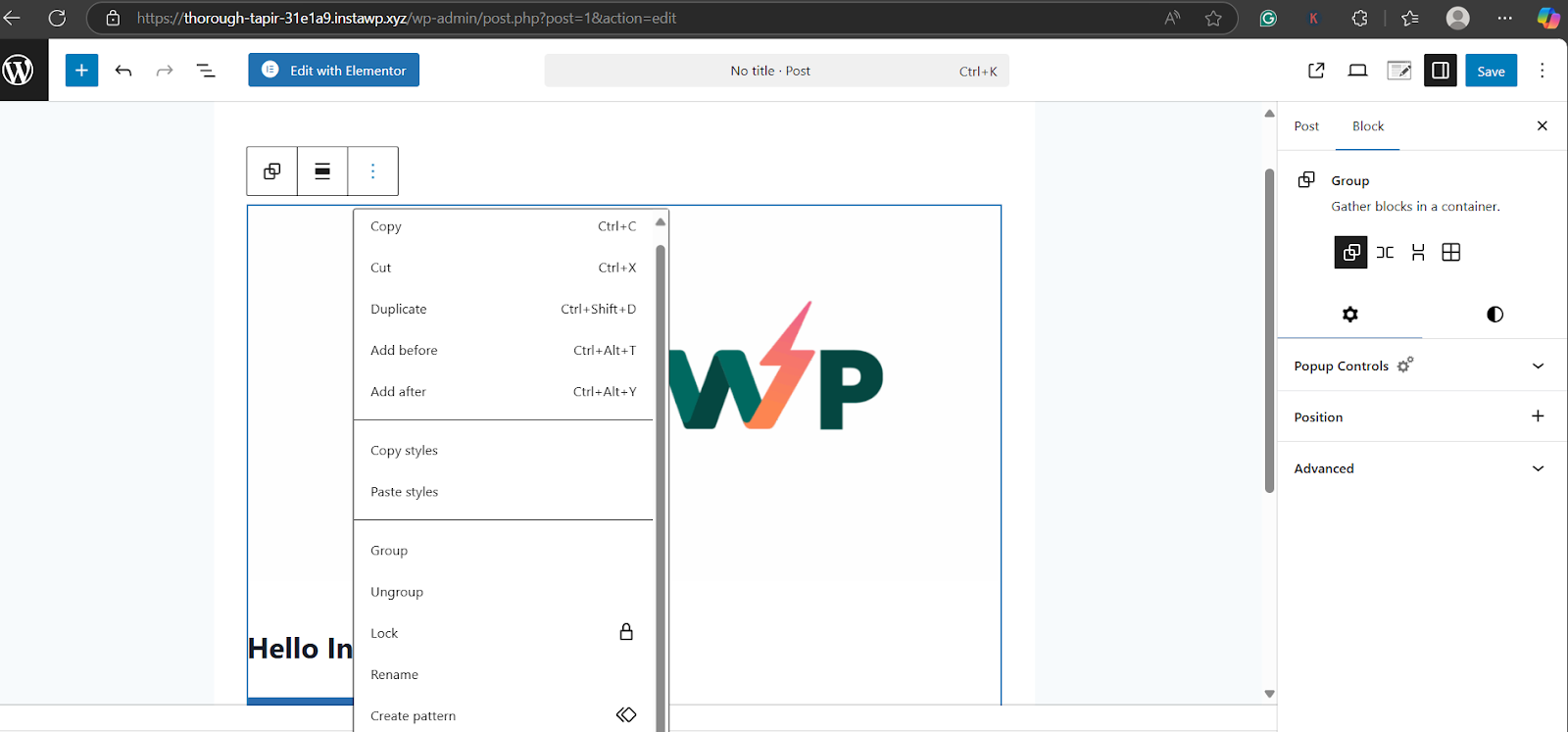Open the Styles half-circle tab

1494,315
